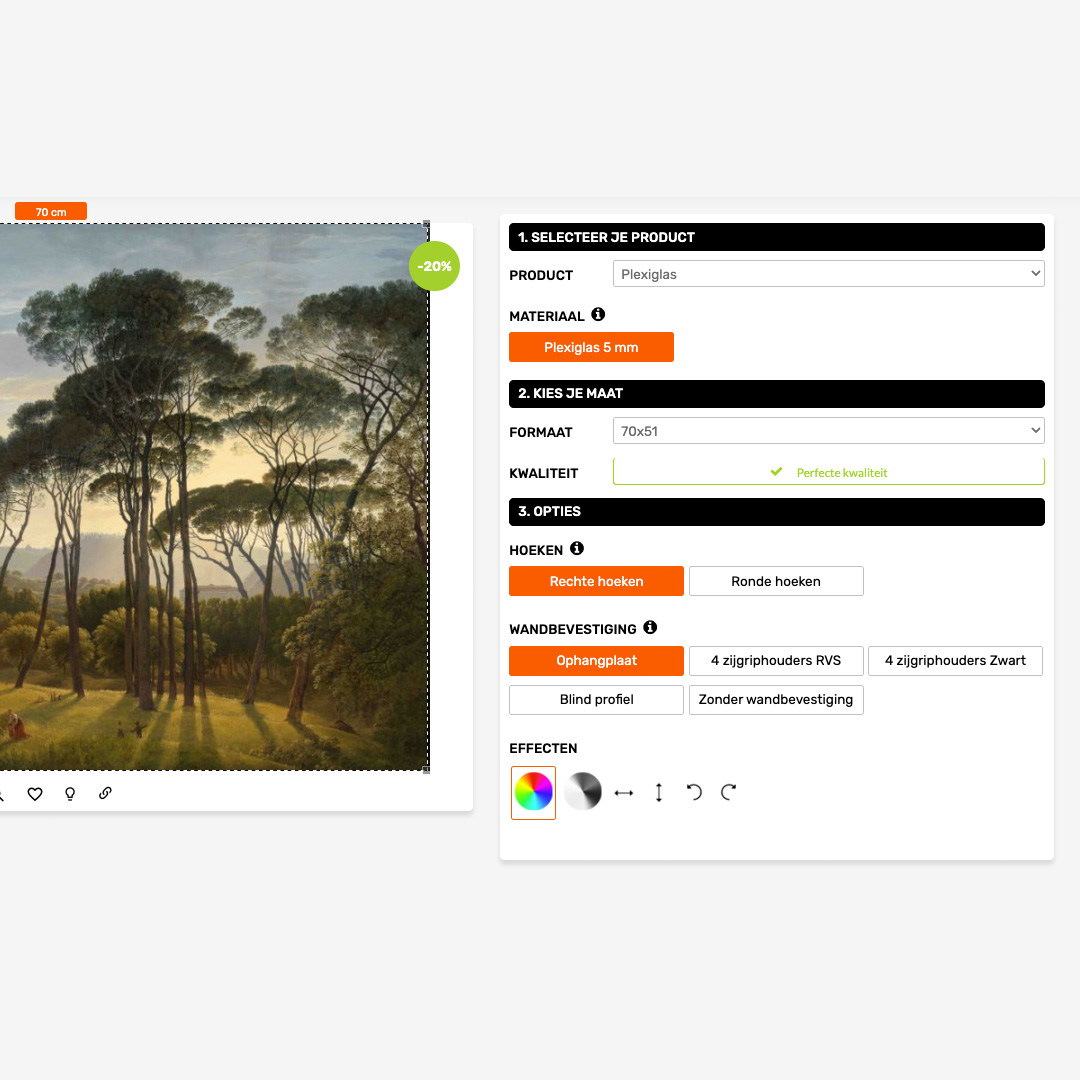
Task: Select the full color effect wheel
Action: coord(533,792)
